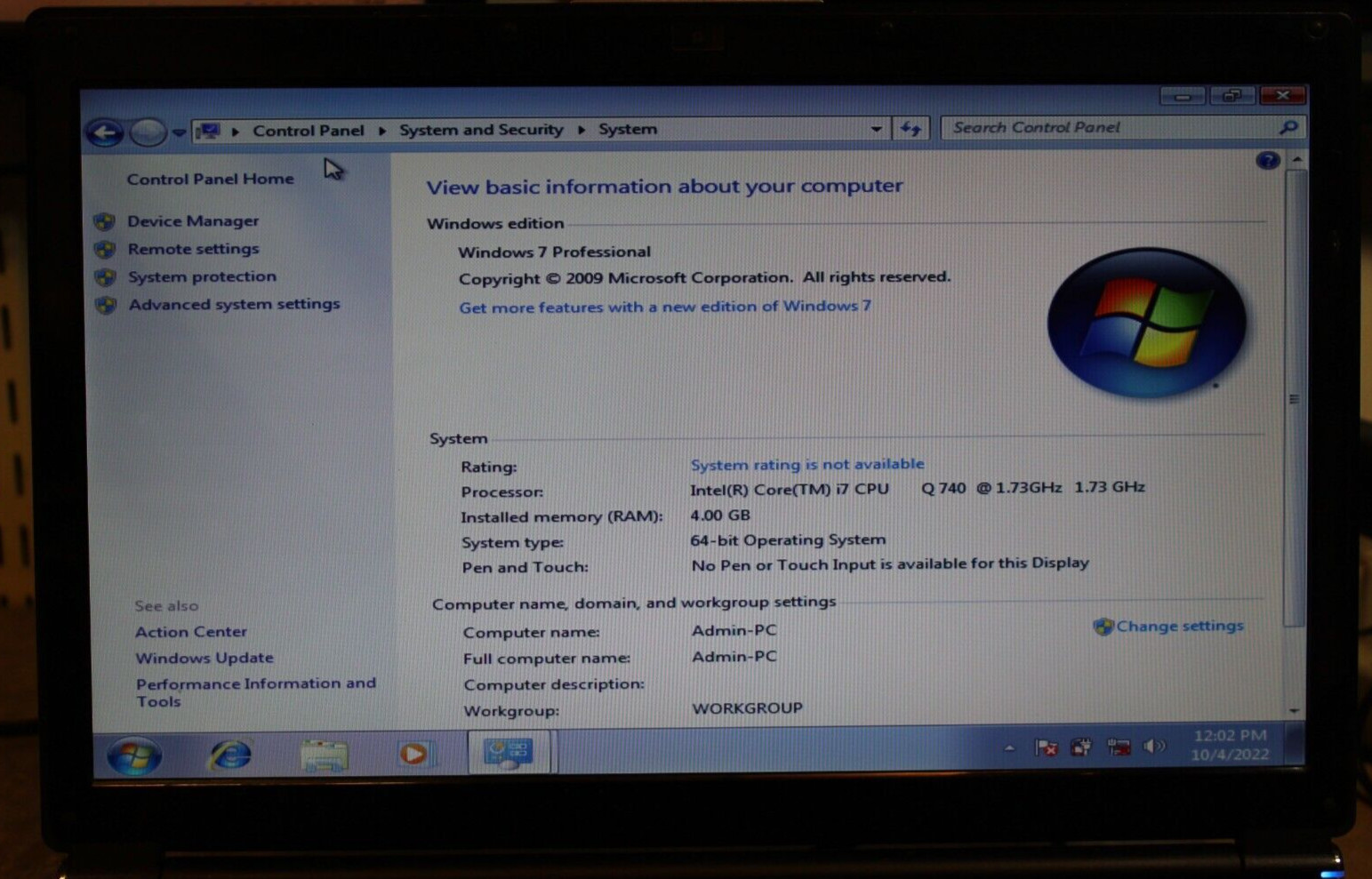
Task: Open the Windows Start button
Action: click(134, 756)
